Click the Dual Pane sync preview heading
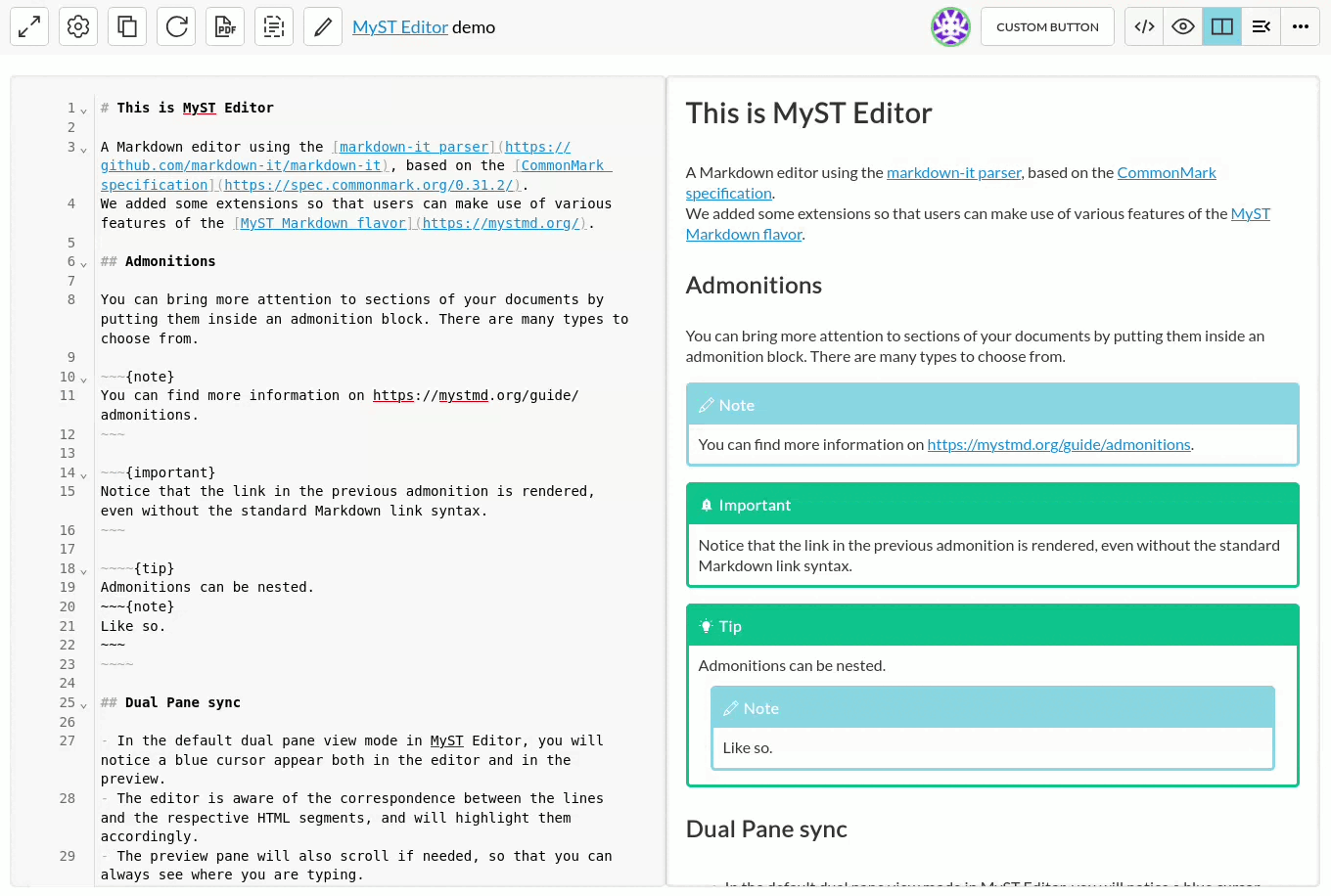 pos(766,829)
